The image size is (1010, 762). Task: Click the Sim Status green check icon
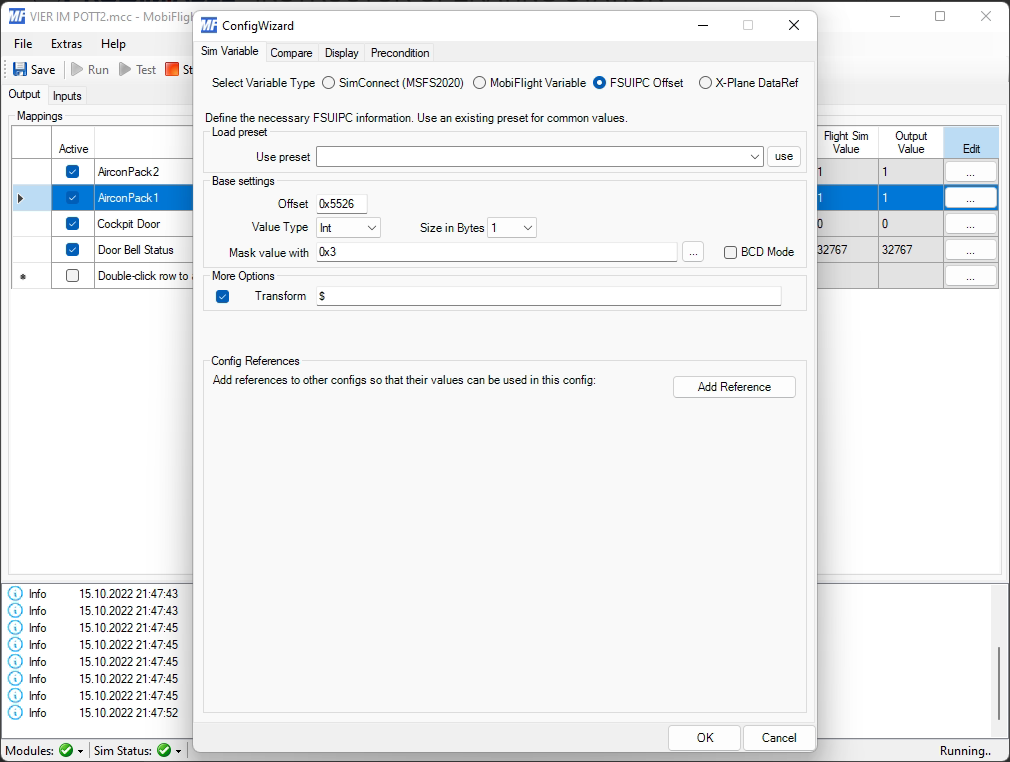164,750
